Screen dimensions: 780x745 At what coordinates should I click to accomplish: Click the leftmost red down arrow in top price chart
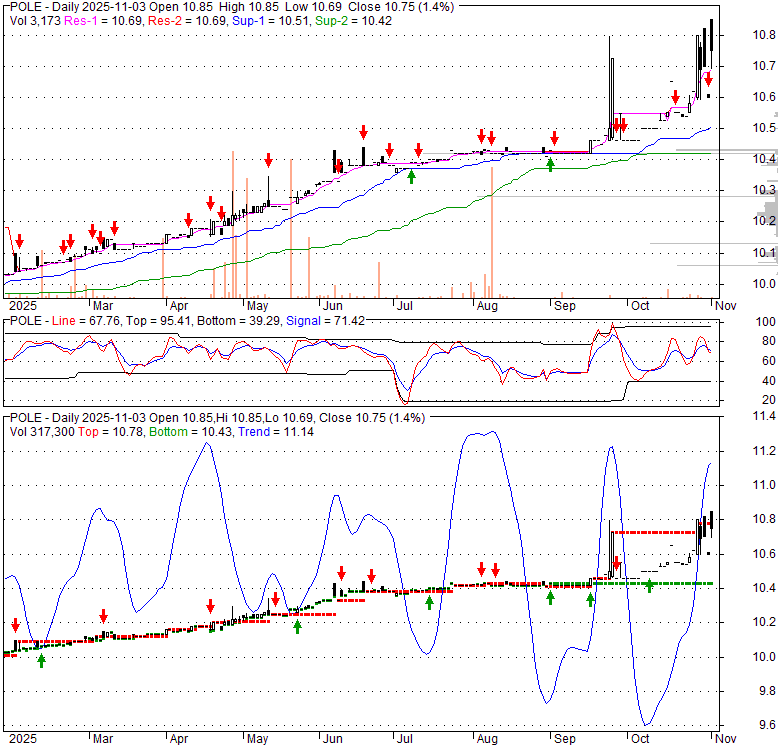(x=18, y=240)
